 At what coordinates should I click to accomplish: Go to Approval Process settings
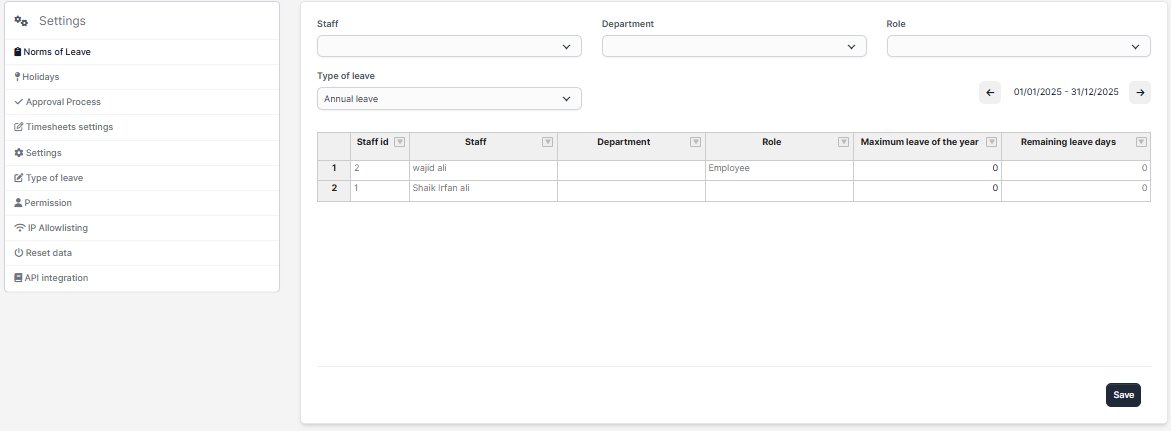62,102
